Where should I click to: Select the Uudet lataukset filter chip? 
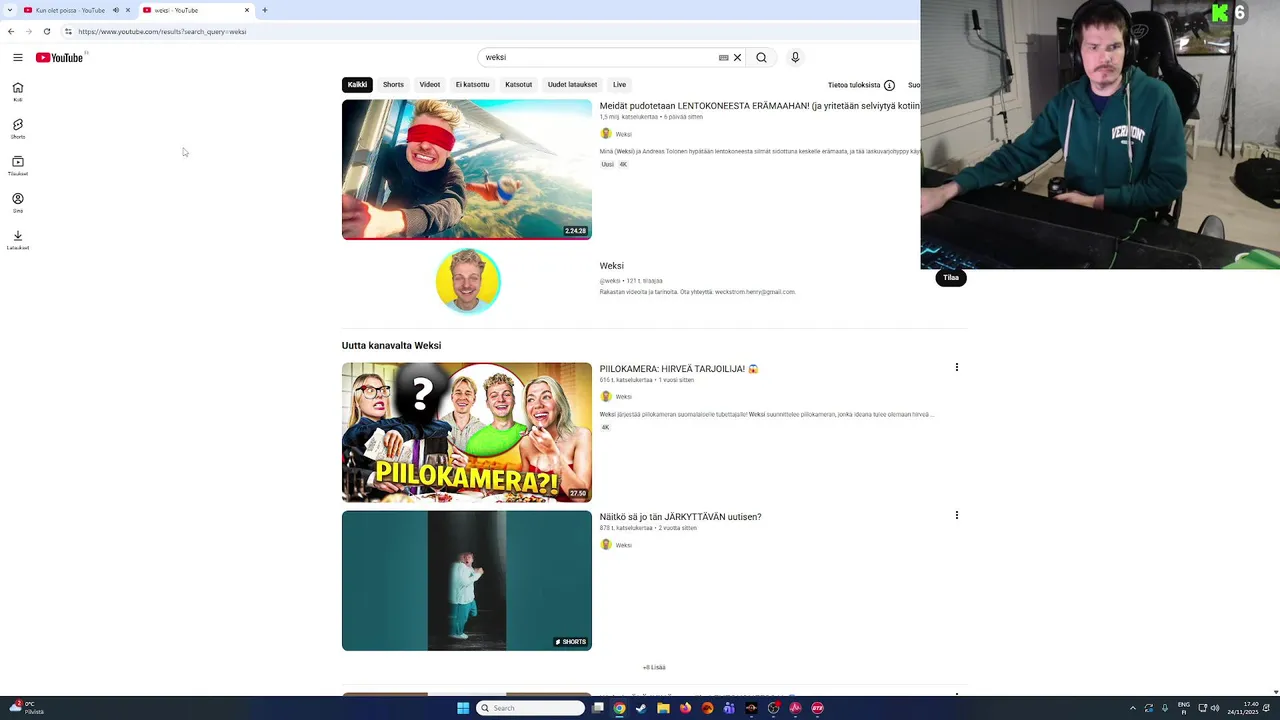point(572,84)
